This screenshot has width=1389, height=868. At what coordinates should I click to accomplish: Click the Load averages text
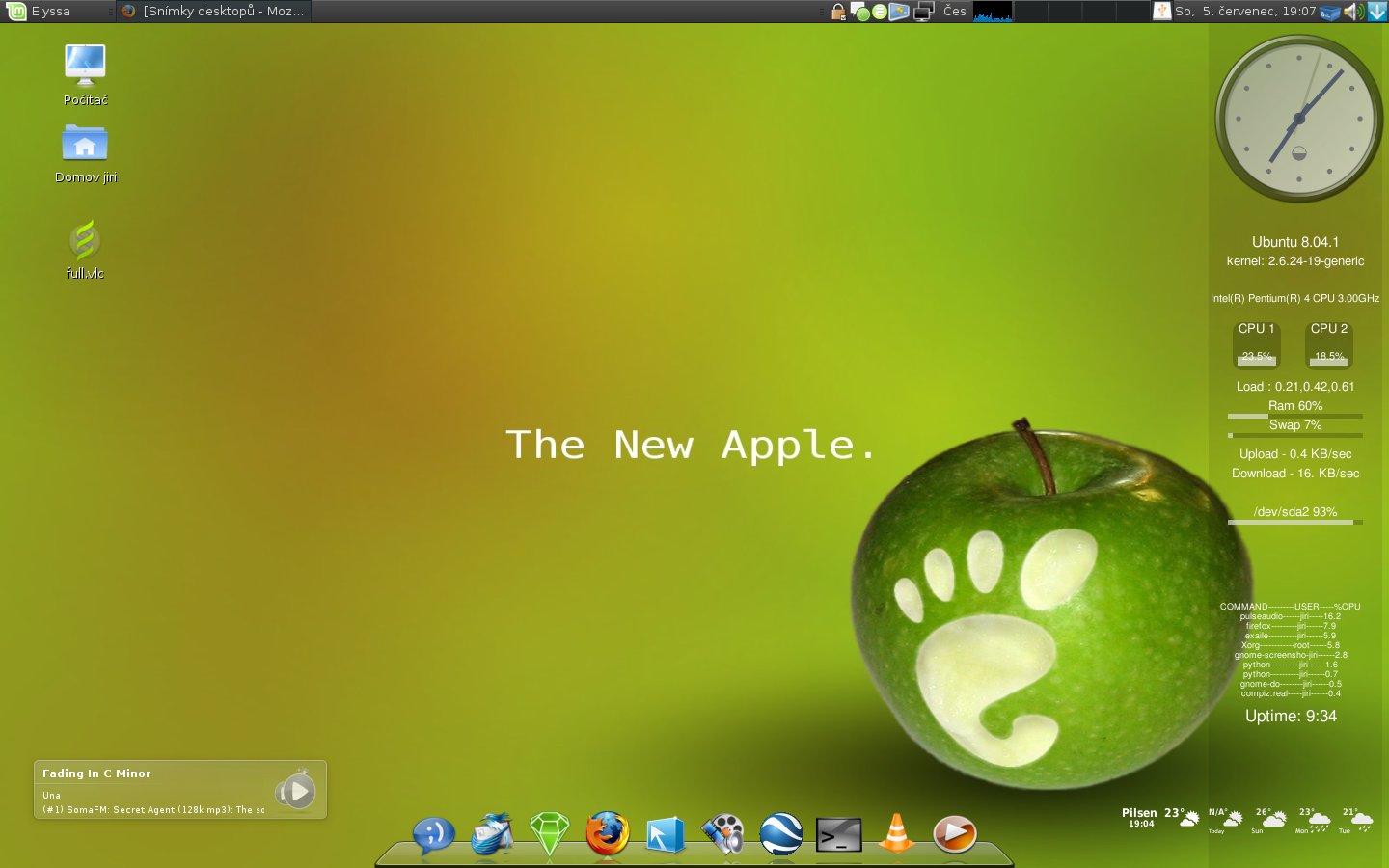click(1295, 387)
